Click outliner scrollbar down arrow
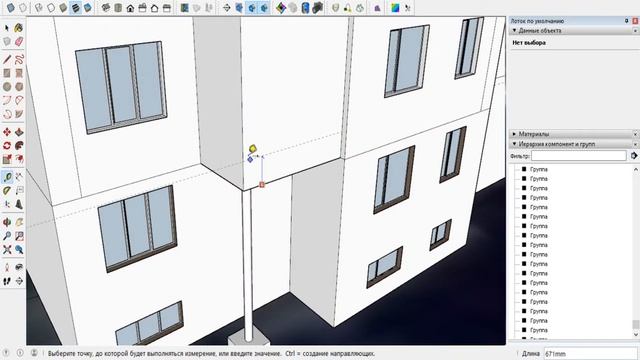The width and height of the screenshot is (640, 360). [636, 335]
